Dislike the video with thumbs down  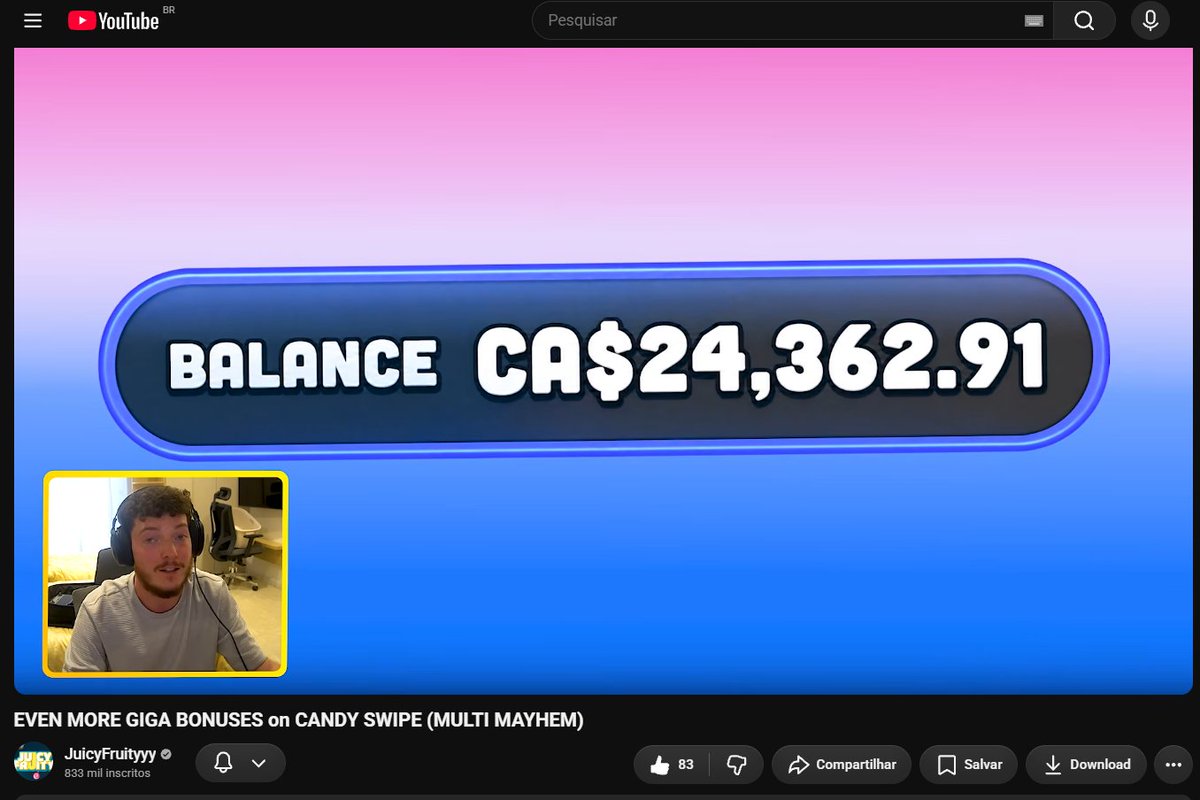(x=737, y=764)
